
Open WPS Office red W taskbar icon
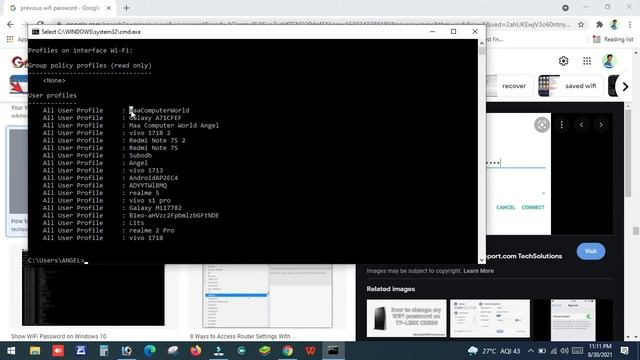coord(311,351)
